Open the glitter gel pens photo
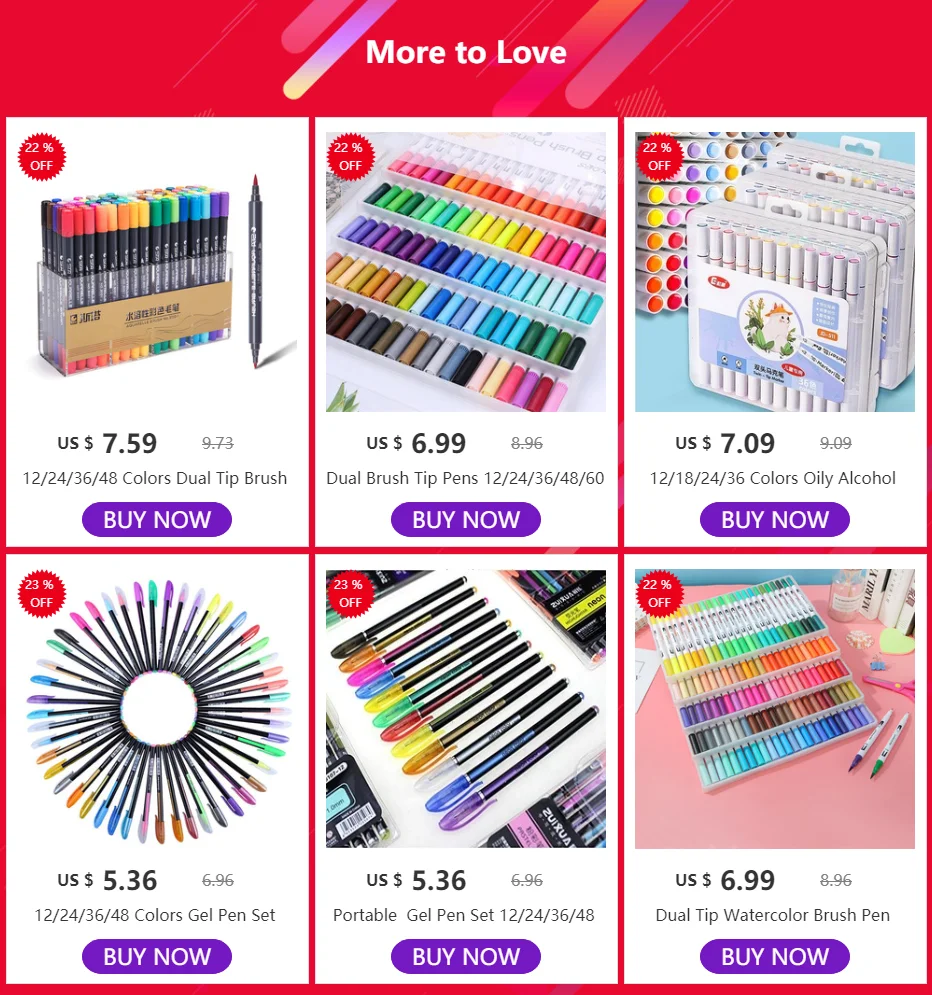 coord(466,709)
